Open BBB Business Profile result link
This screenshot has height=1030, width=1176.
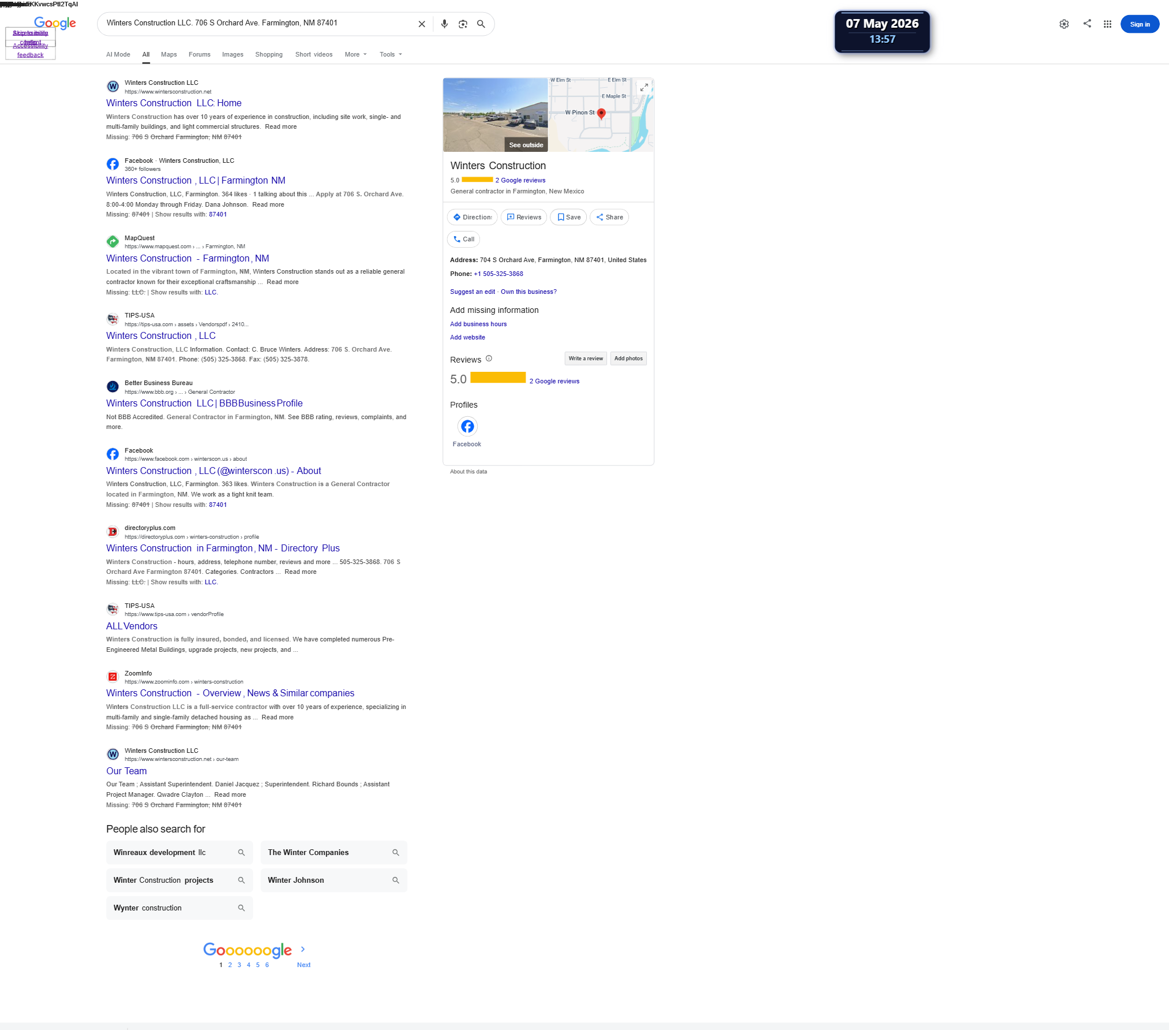(204, 404)
